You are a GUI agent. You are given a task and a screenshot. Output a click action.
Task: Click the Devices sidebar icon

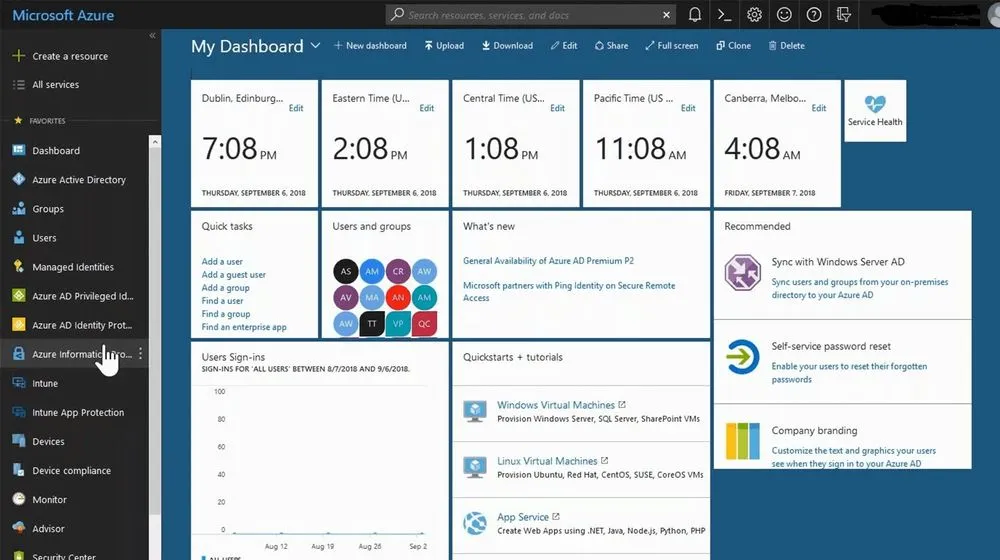[18, 441]
